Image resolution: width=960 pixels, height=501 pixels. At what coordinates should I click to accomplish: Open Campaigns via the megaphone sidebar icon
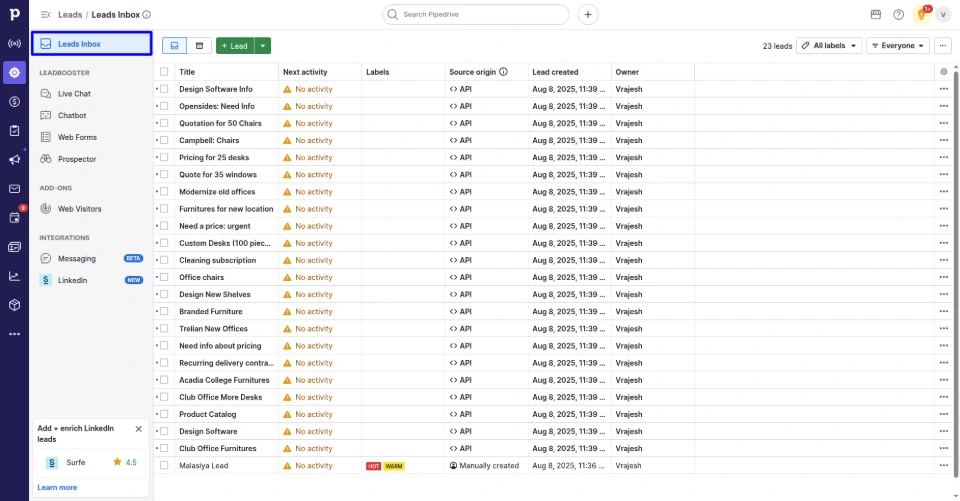pyautogui.click(x=14, y=159)
